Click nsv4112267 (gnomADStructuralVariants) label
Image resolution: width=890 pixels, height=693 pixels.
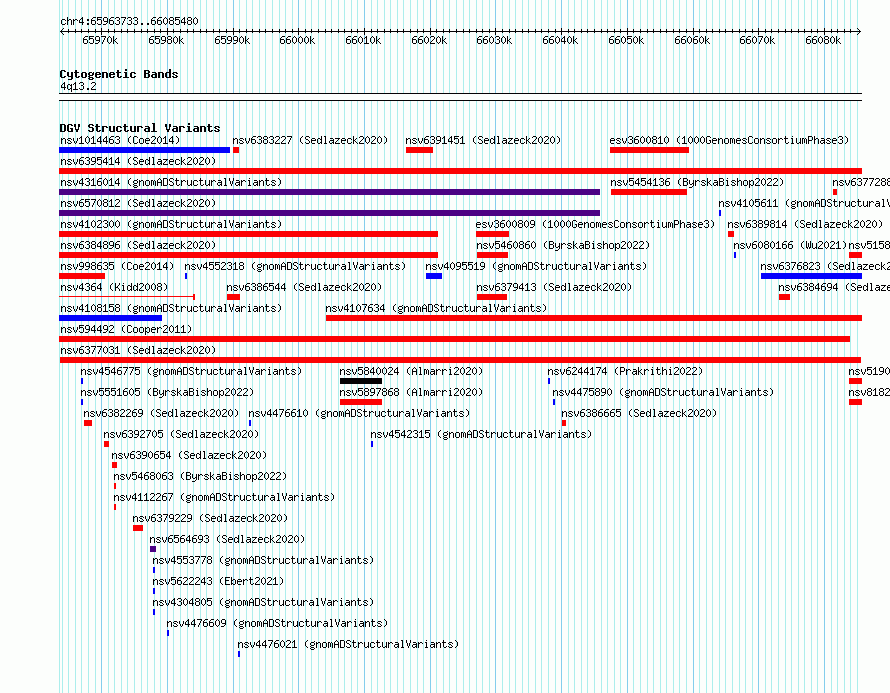224,497
